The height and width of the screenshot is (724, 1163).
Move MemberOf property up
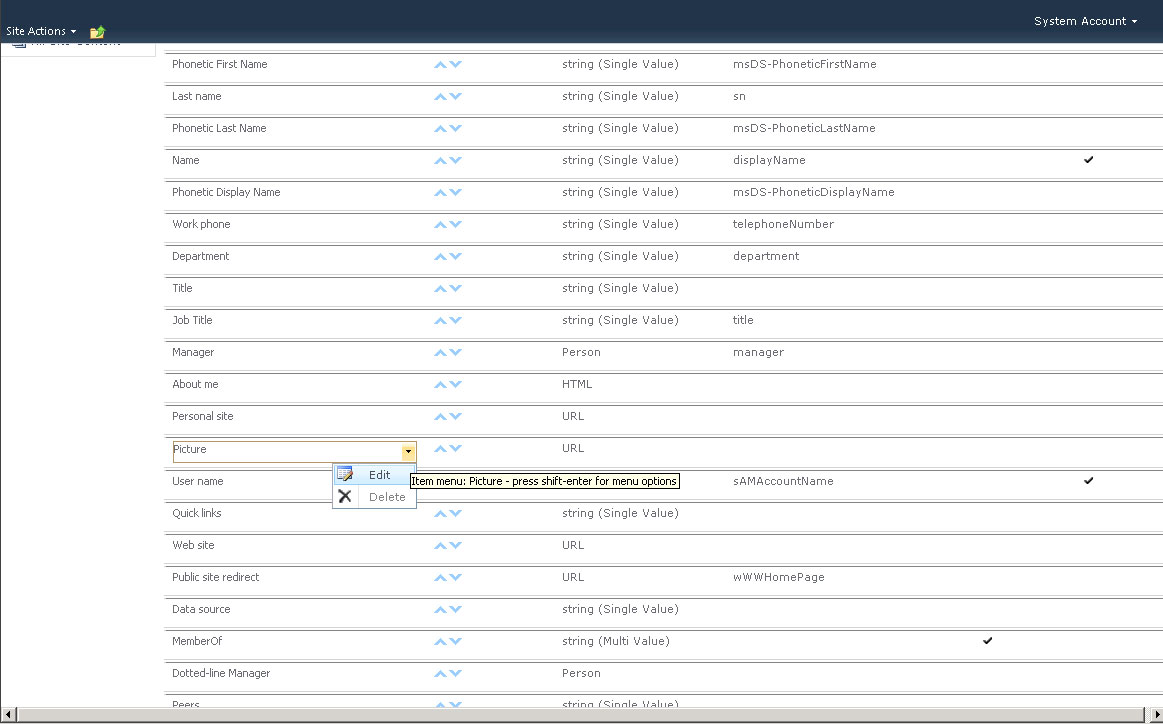tap(440, 641)
